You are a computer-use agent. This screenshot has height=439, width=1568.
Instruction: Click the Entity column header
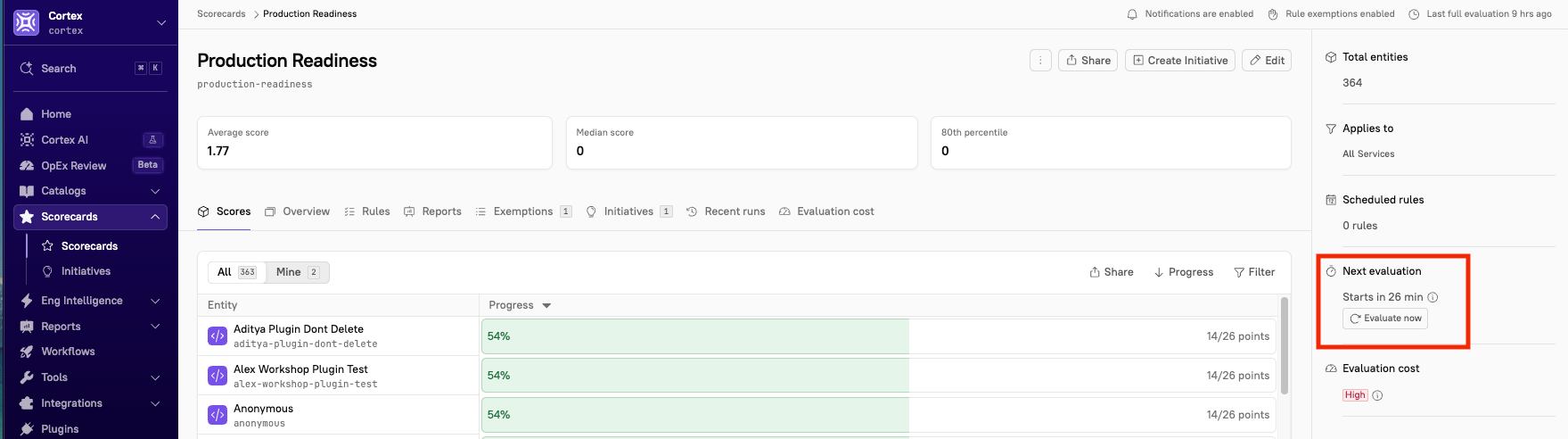click(223, 305)
